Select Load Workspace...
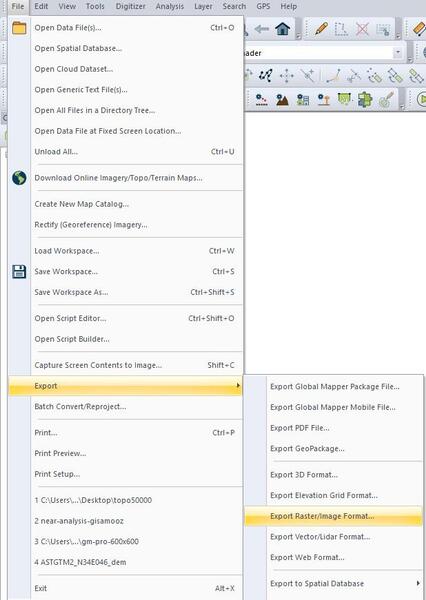The height and width of the screenshot is (600, 426). pyautogui.click(x=125, y=251)
